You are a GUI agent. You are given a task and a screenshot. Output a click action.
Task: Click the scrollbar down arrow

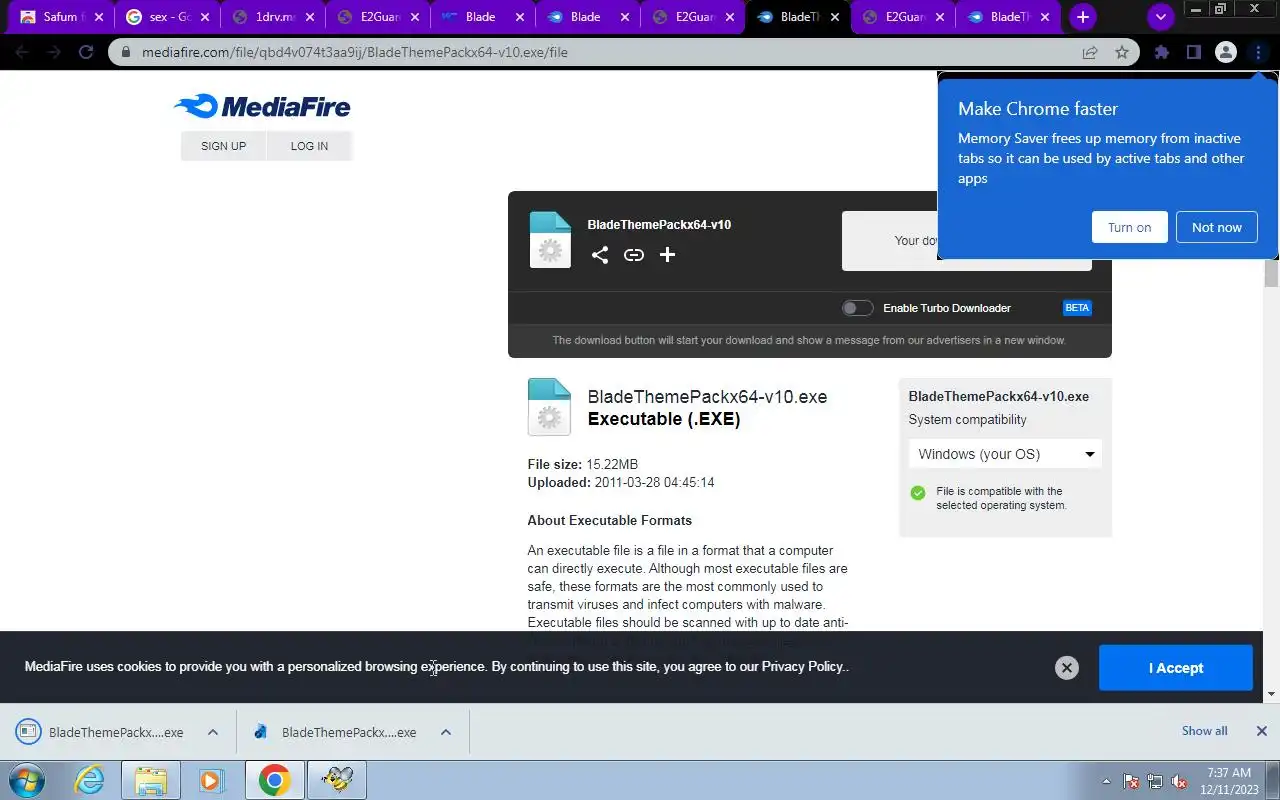point(1272,694)
